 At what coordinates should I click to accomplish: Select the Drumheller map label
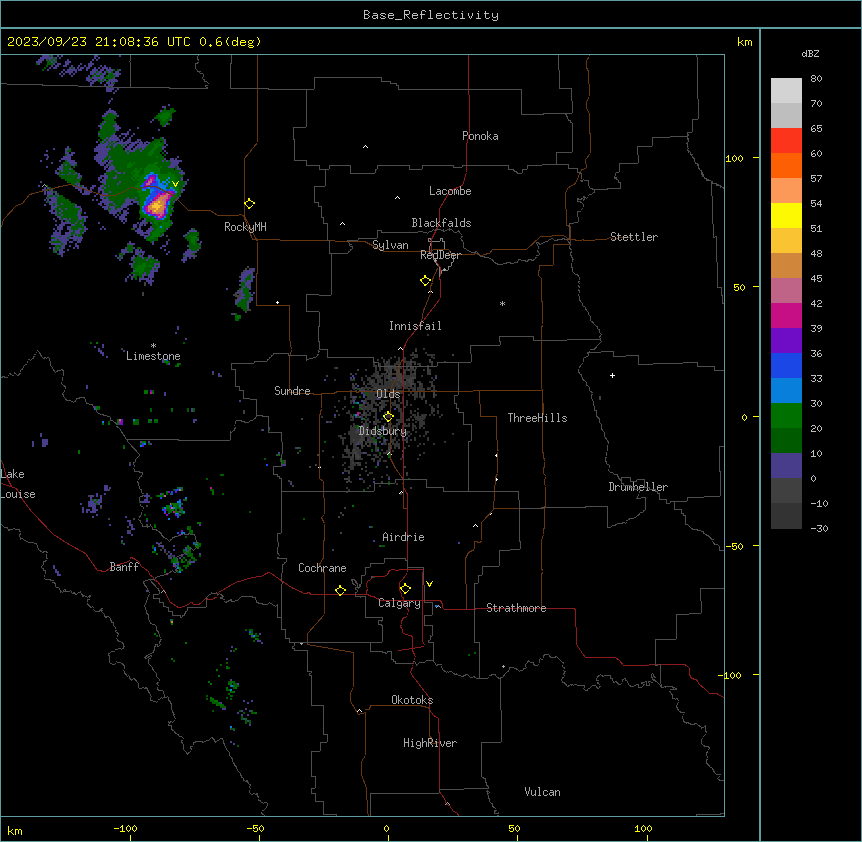[638, 487]
